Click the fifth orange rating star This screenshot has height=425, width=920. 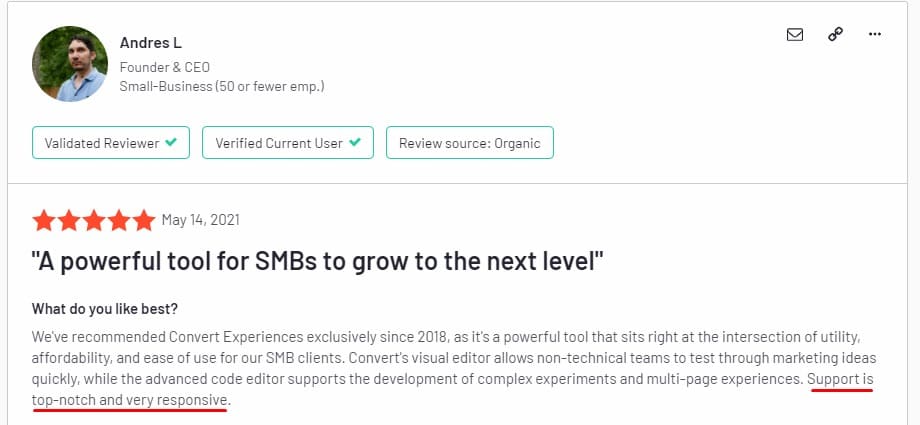pos(143,220)
